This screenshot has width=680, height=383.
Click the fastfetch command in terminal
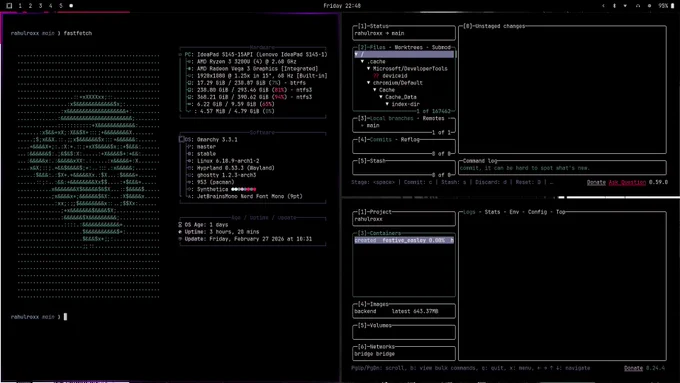pyautogui.click(x=78, y=33)
